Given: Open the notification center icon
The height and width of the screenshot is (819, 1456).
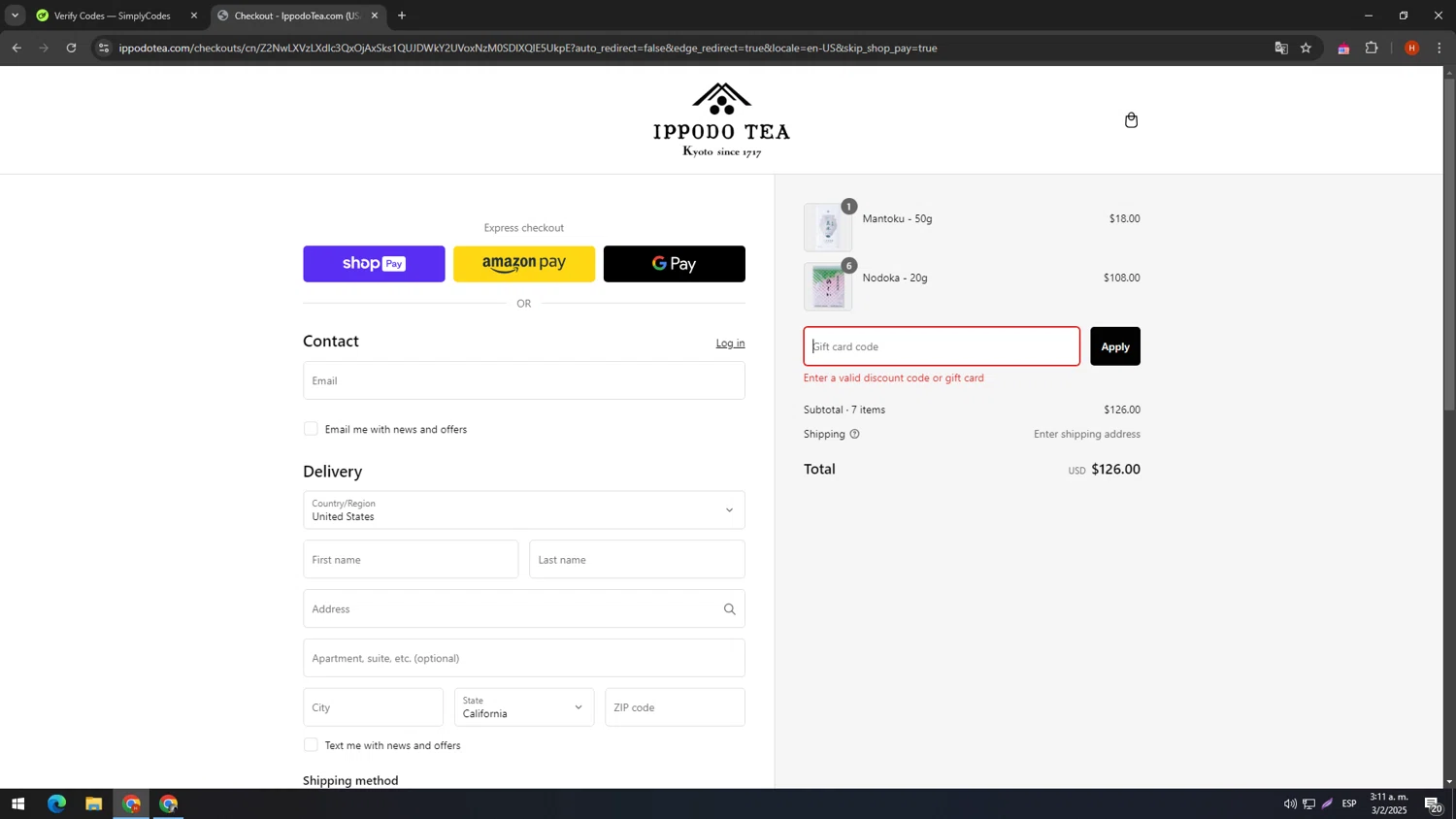Looking at the screenshot, I should point(1433,803).
